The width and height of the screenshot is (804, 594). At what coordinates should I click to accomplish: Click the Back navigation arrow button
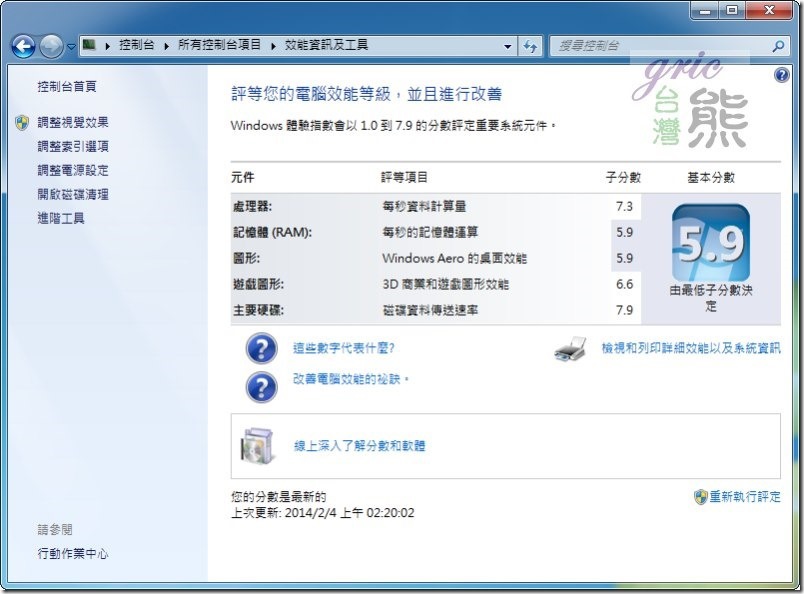(x=23, y=47)
